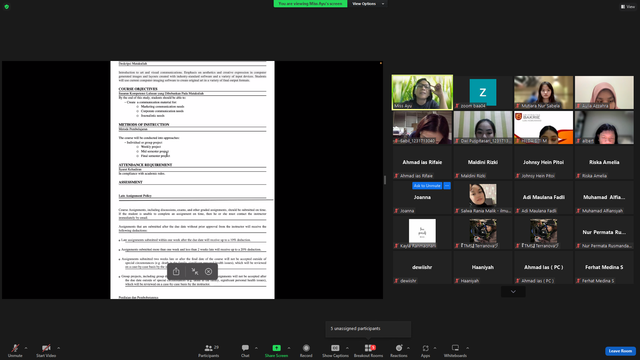Unmute the microphone
Viewport: 640px width, 360px height.
click(x=15, y=350)
